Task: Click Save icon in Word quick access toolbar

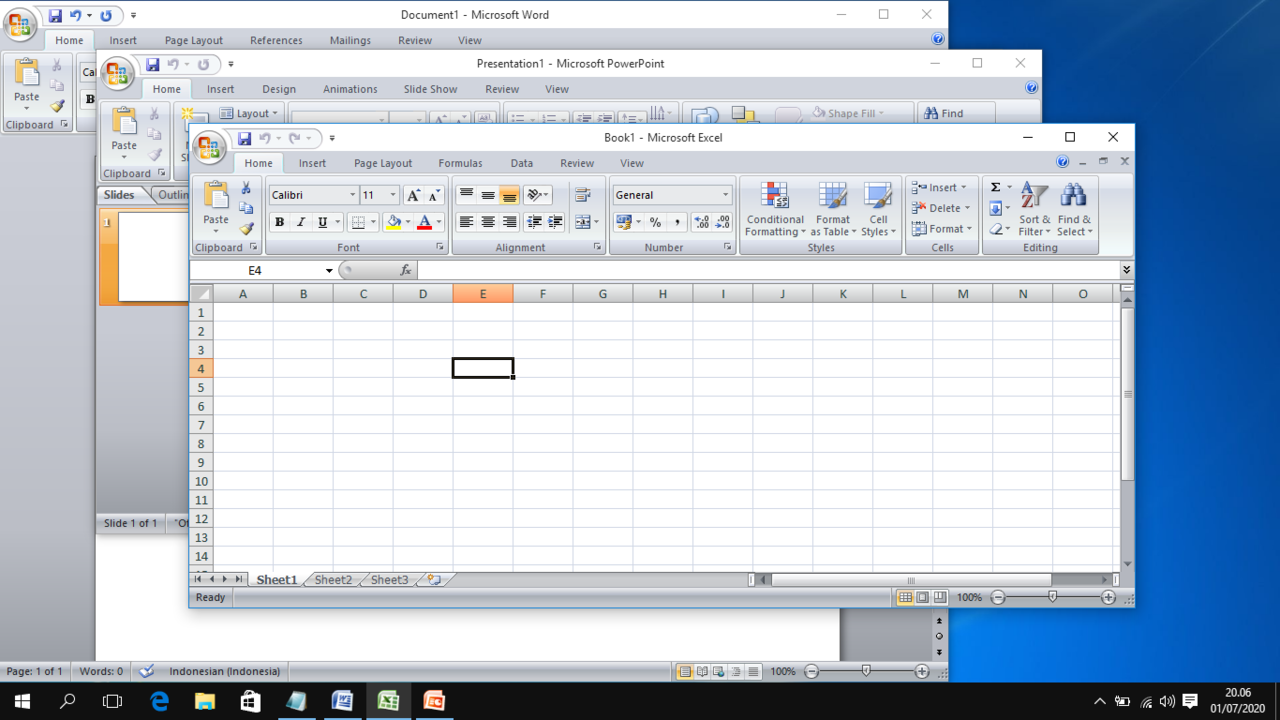Action: click(x=55, y=16)
